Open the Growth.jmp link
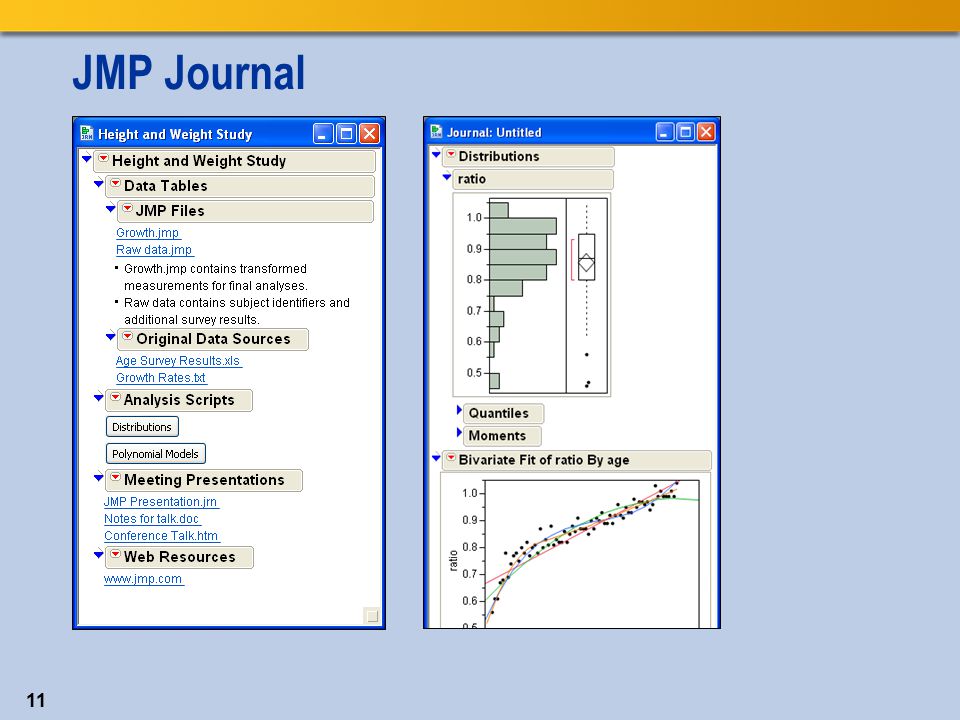This screenshot has width=960, height=720. (x=148, y=233)
